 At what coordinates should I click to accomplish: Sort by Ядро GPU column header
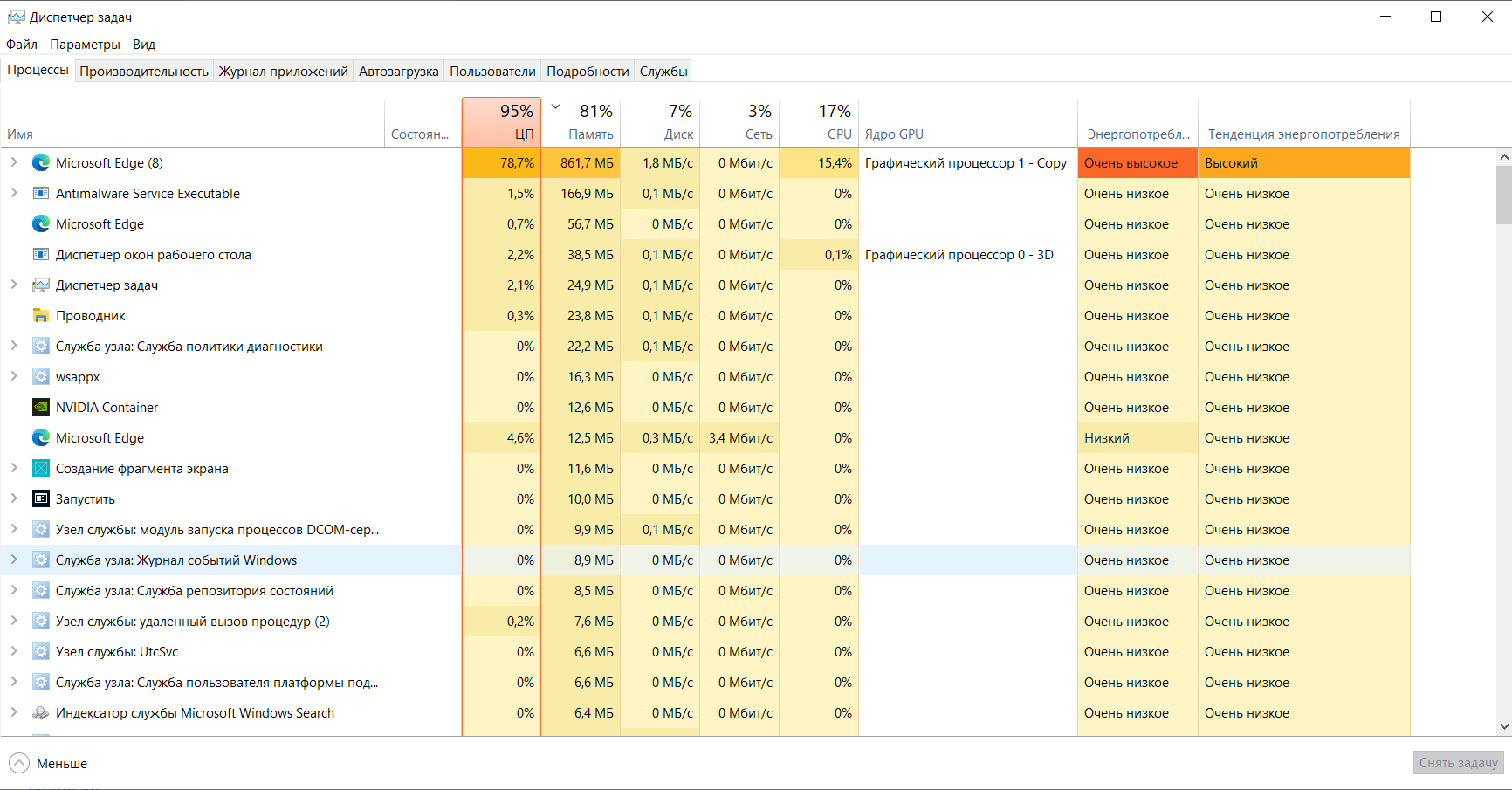tap(969, 122)
